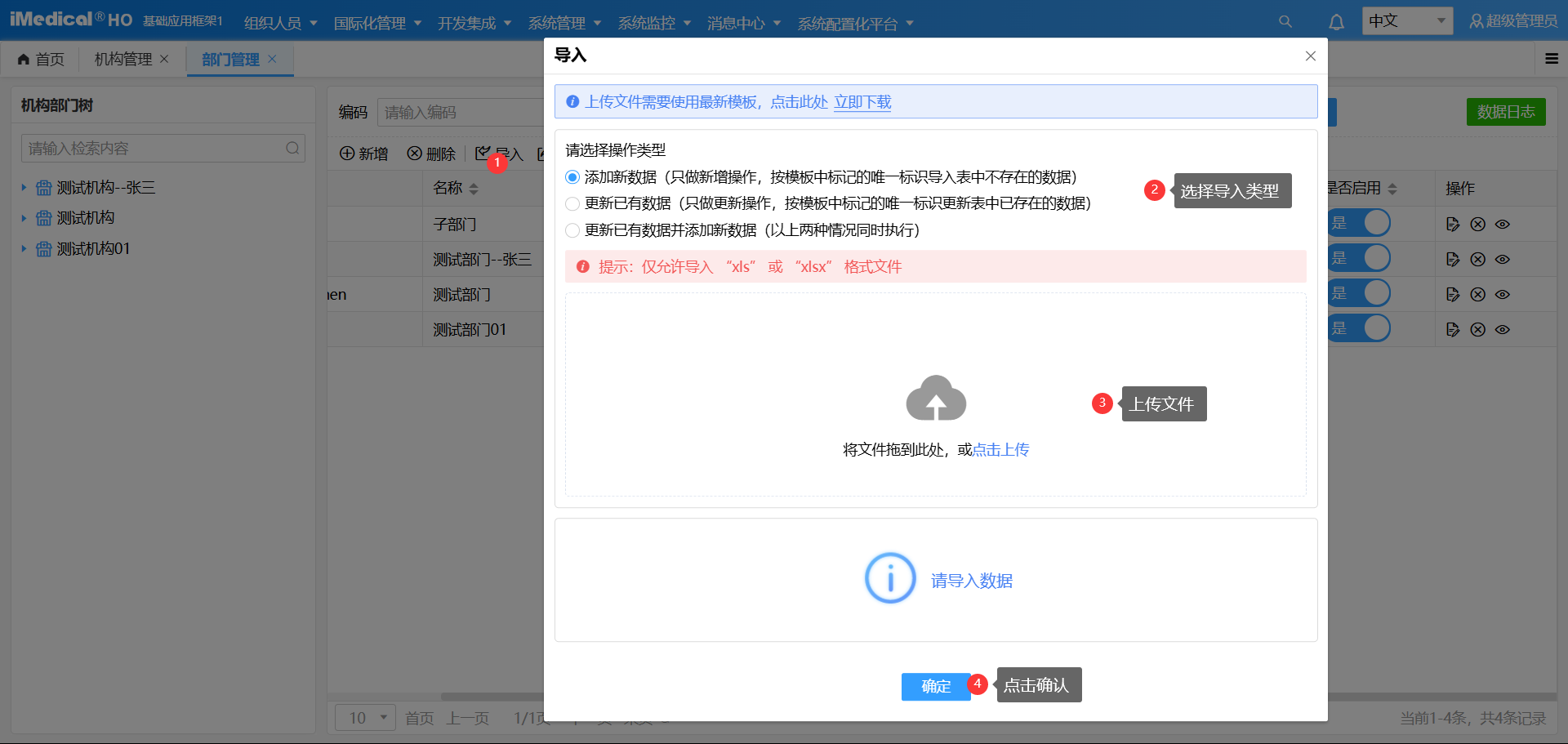
Task: Click the 删除 delete button
Action: click(x=431, y=154)
